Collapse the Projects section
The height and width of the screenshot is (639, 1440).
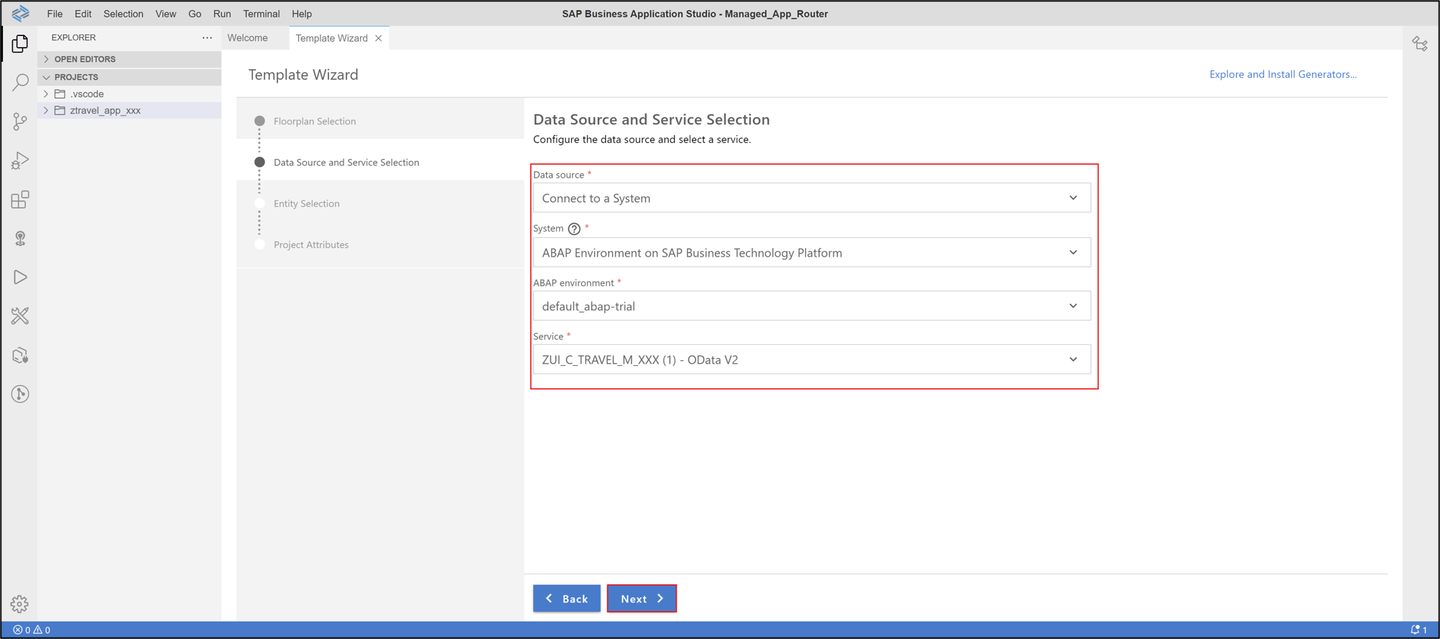tap(129, 77)
